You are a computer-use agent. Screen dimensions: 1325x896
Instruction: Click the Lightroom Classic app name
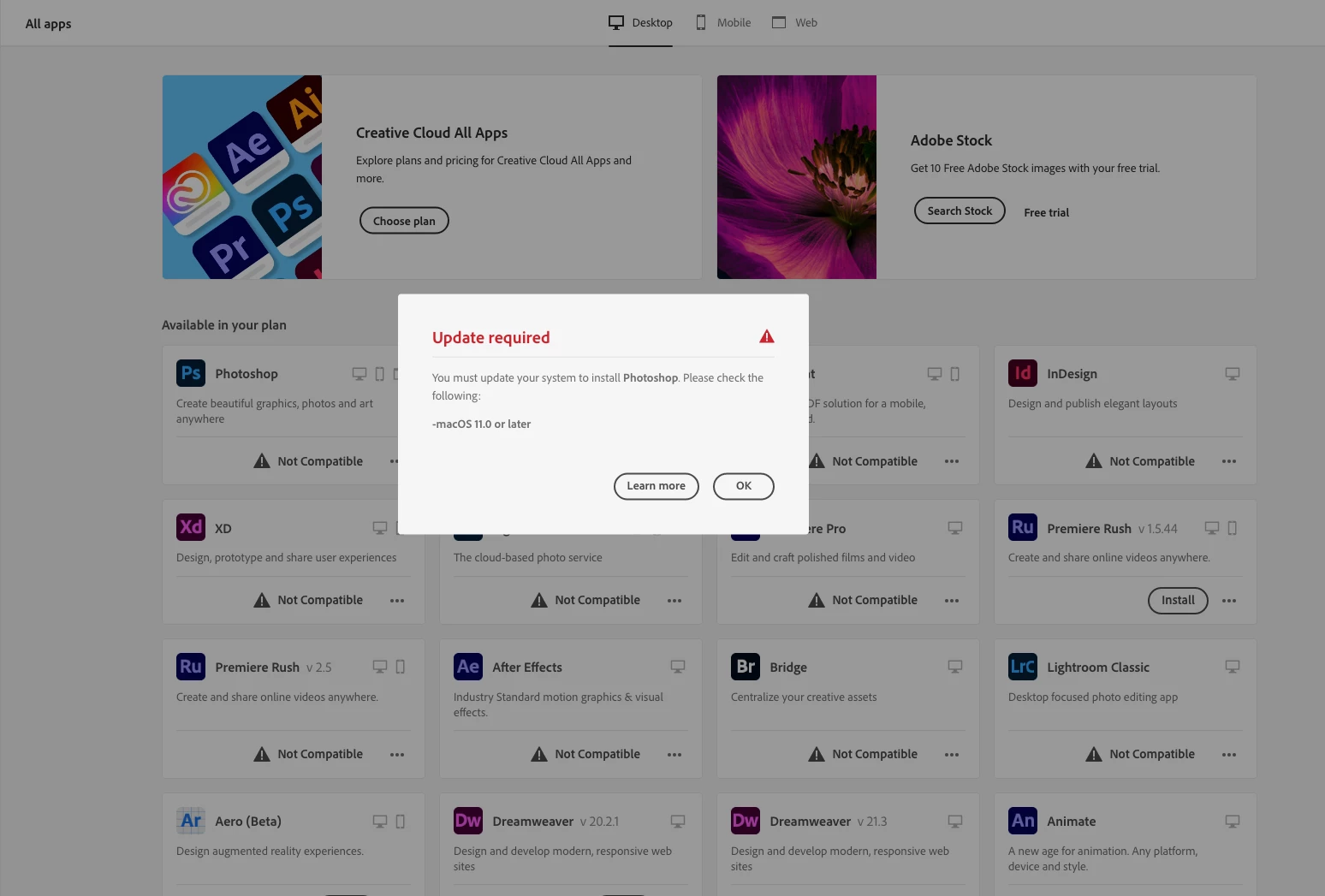pos(1098,668)
